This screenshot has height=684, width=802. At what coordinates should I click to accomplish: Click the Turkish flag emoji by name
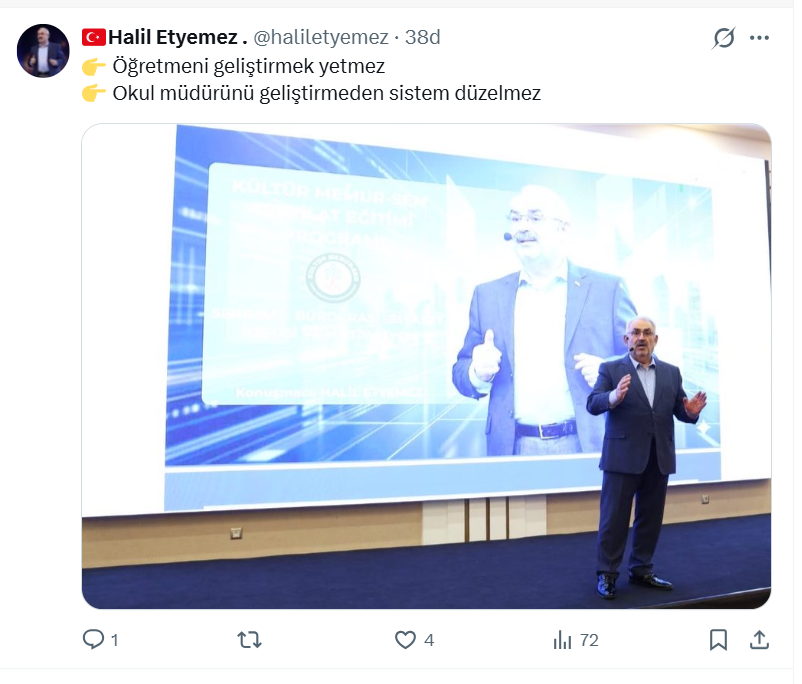[x=94, y=37]
